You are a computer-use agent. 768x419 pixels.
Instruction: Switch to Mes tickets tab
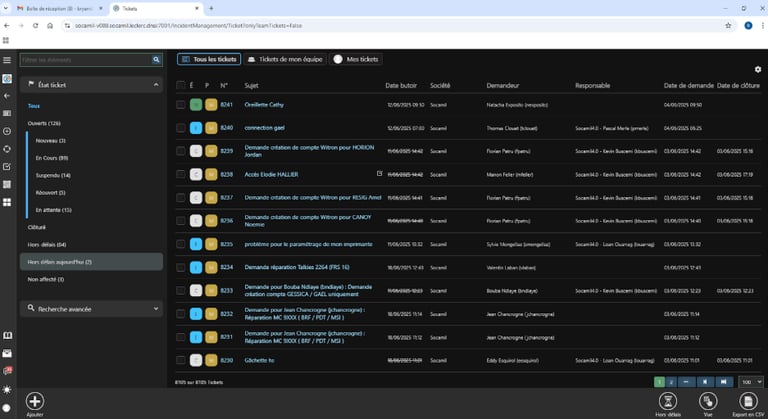pyautogui.click(x=356, y=59)
